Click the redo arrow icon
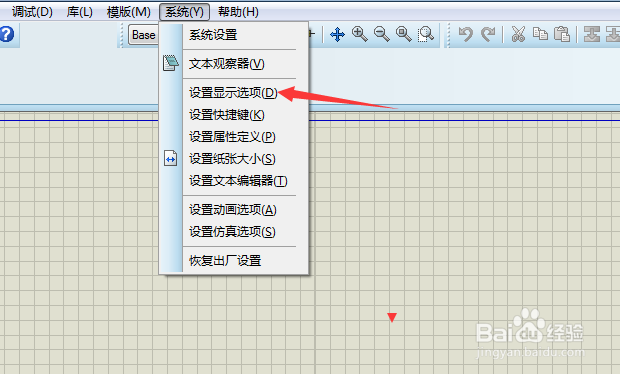 click(x=488, y=34)
